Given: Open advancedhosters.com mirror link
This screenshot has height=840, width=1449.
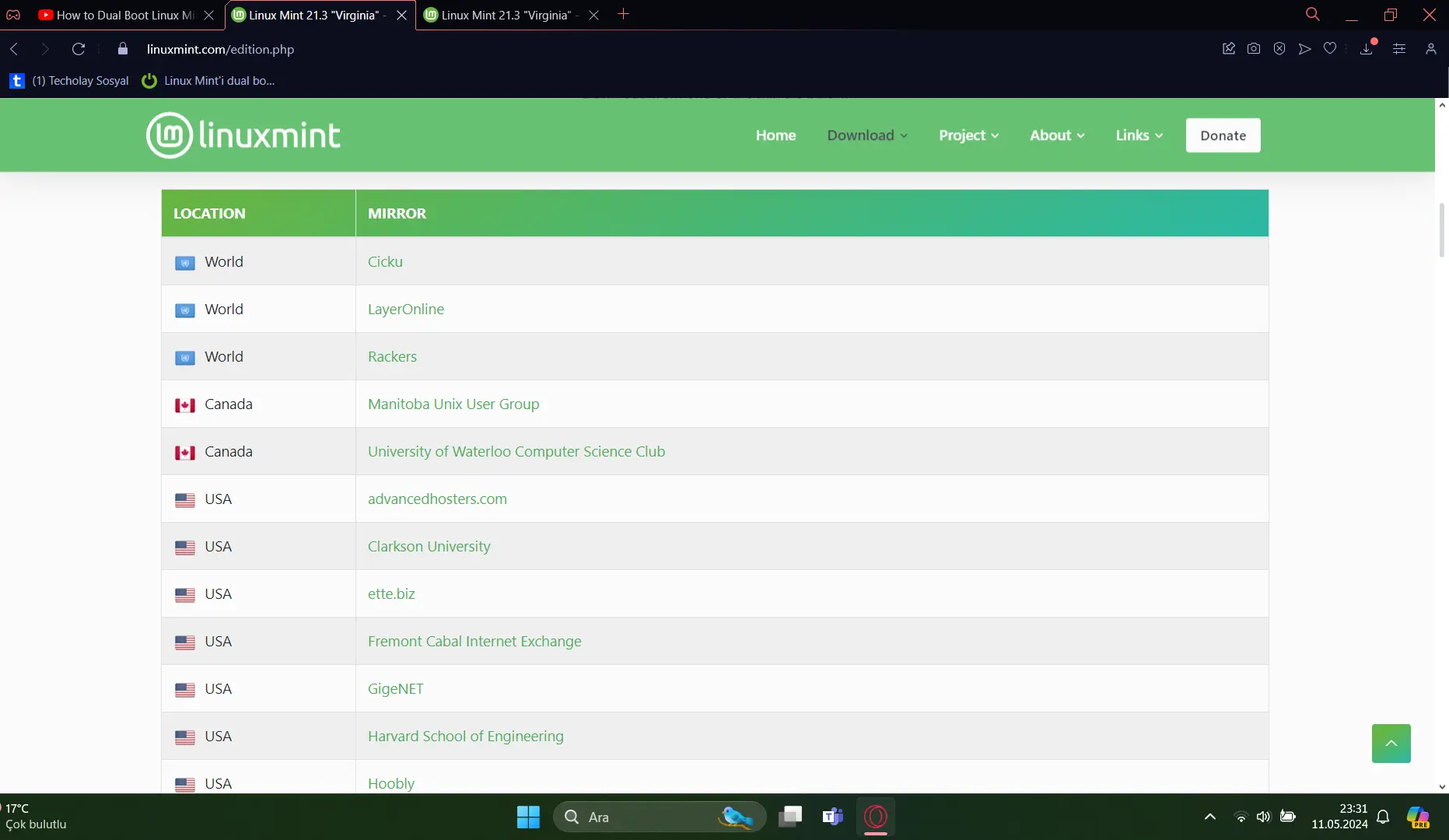Looking at the screenshot, I should tap(437, 499).
